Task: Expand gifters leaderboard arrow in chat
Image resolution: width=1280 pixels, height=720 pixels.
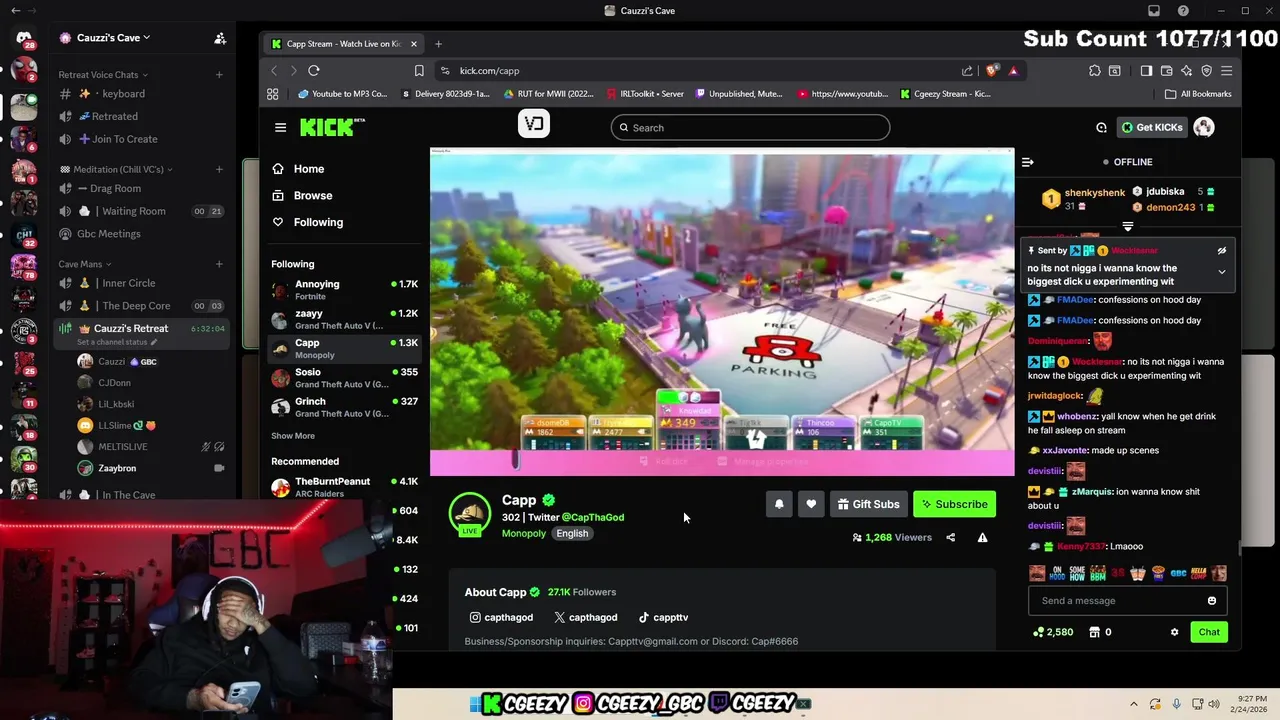Action: click(1128, 227)
